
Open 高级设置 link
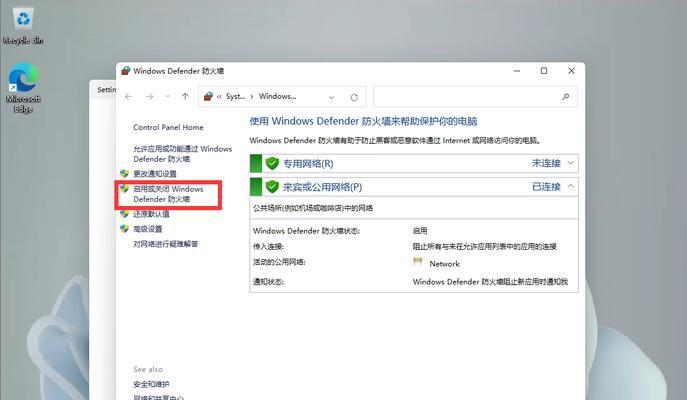click(148, 229)
